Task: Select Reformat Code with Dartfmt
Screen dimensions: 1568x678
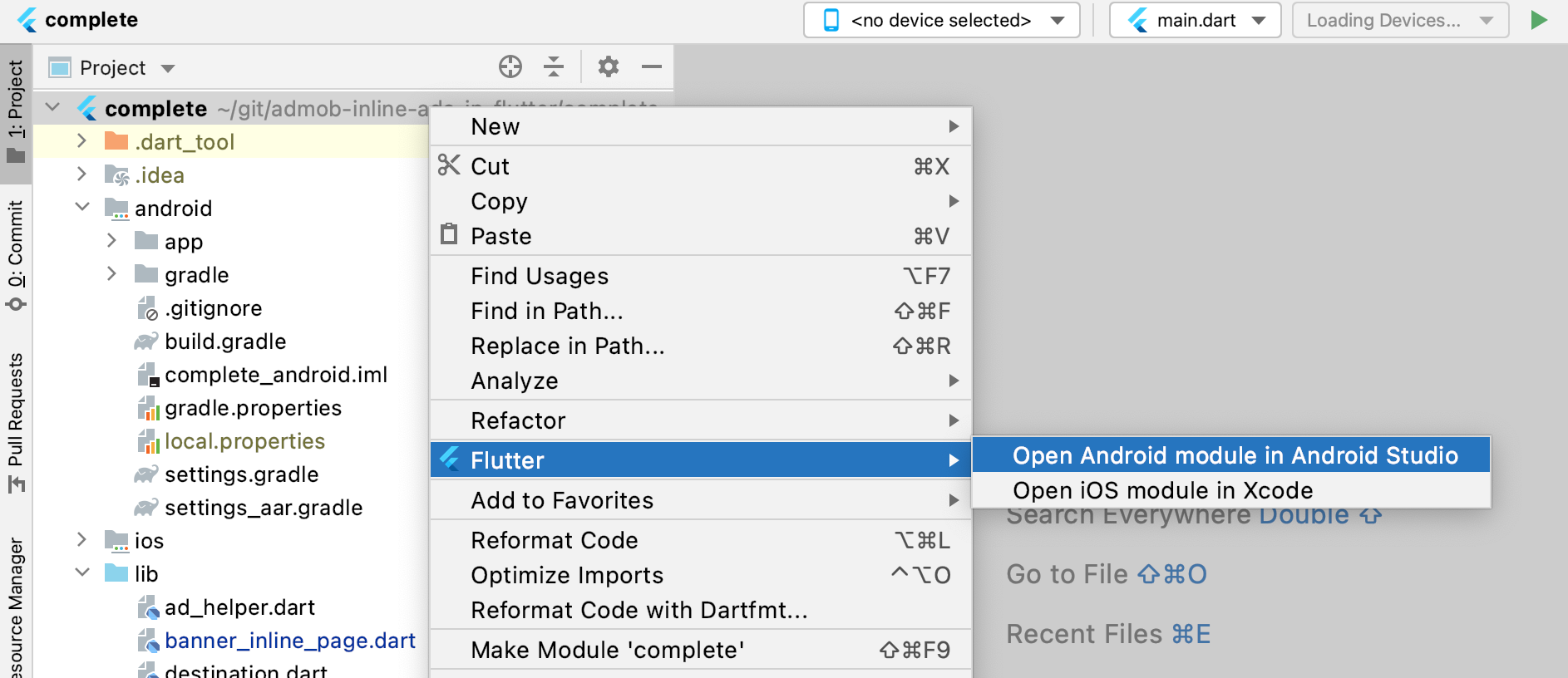Action: [x=700, y=610]
